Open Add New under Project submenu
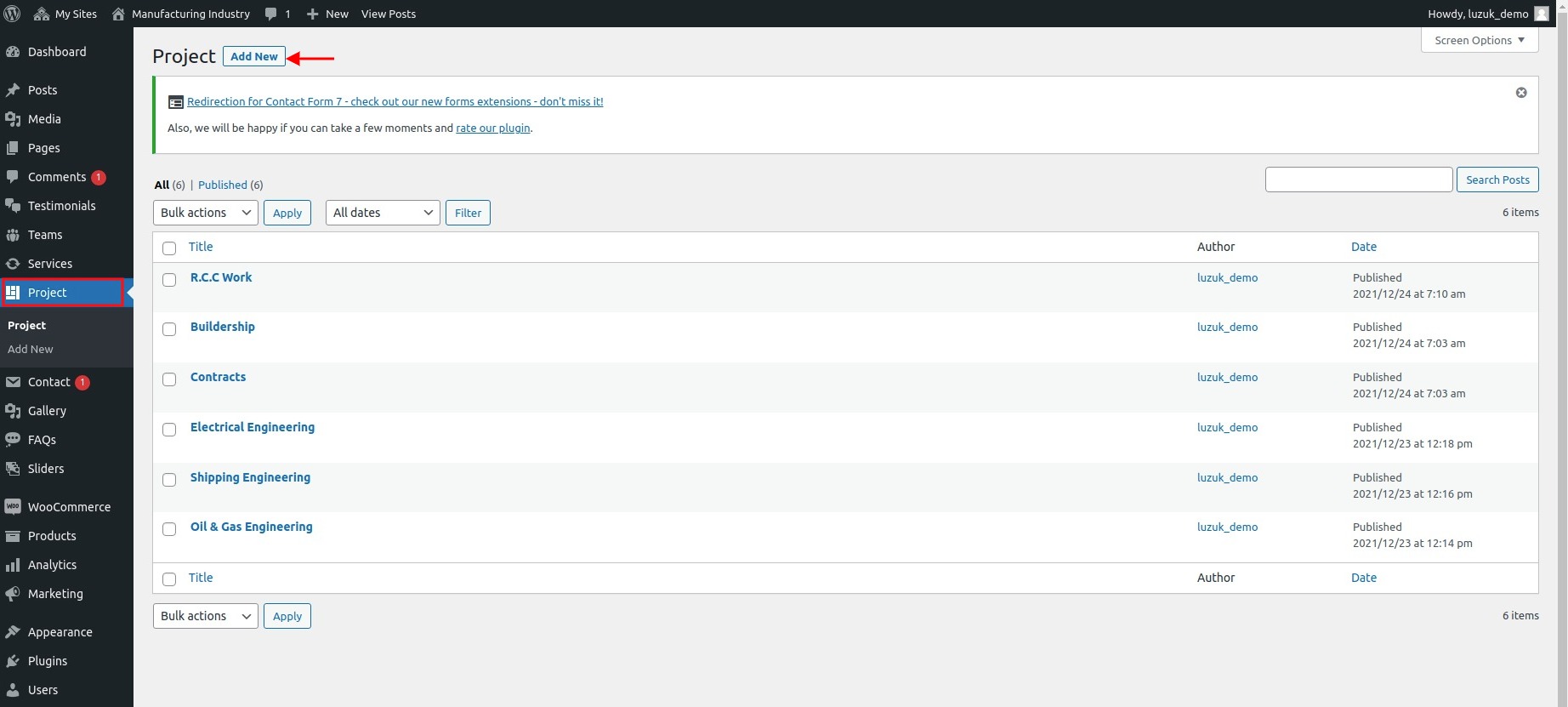1568x707 pixels. (31, 350)
